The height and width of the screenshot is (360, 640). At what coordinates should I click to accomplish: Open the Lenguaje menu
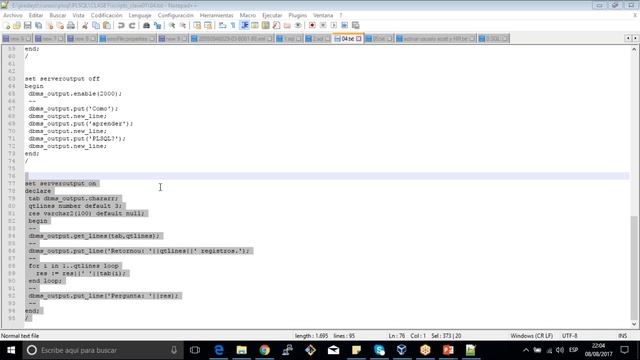coord(140,15)
